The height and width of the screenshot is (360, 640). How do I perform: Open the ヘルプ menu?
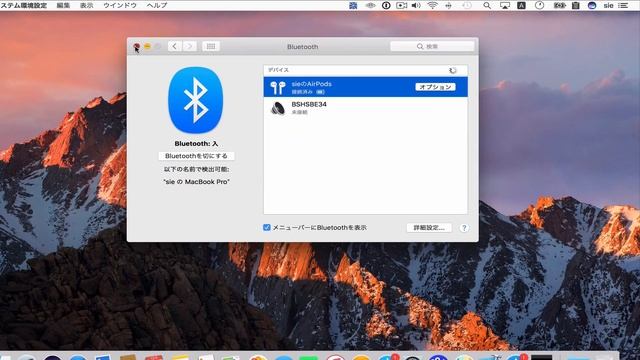157,5
